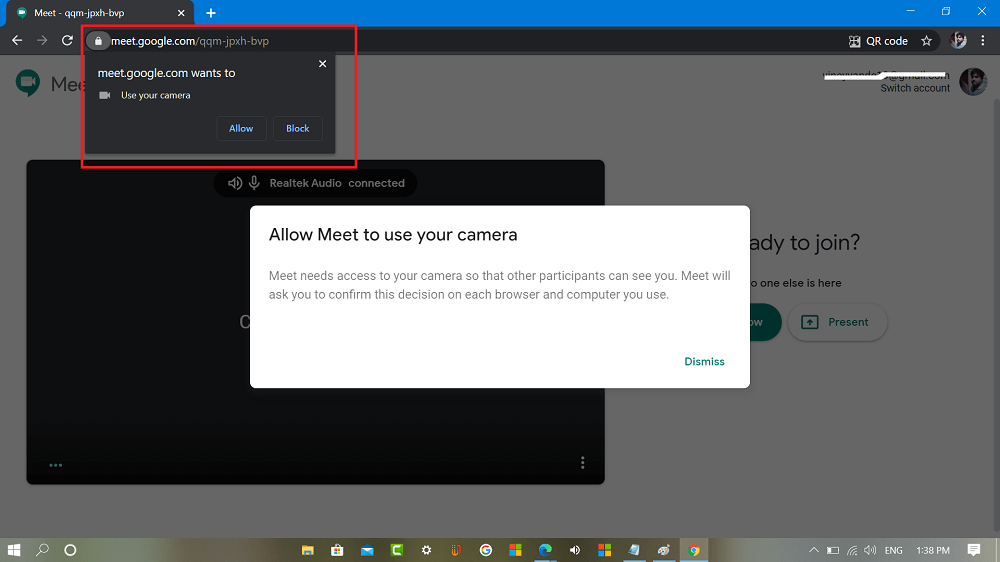1000x562 pixels.
Task: Click the tray volume icon
Action: [x=870, y=550]
